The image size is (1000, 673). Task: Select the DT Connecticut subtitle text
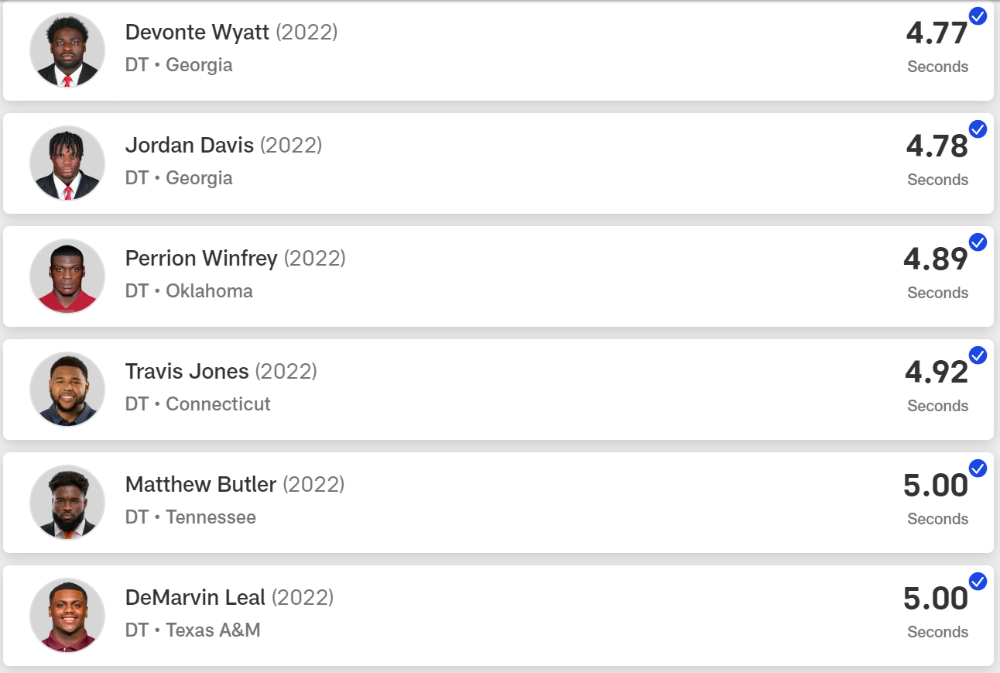click(198, 404)
